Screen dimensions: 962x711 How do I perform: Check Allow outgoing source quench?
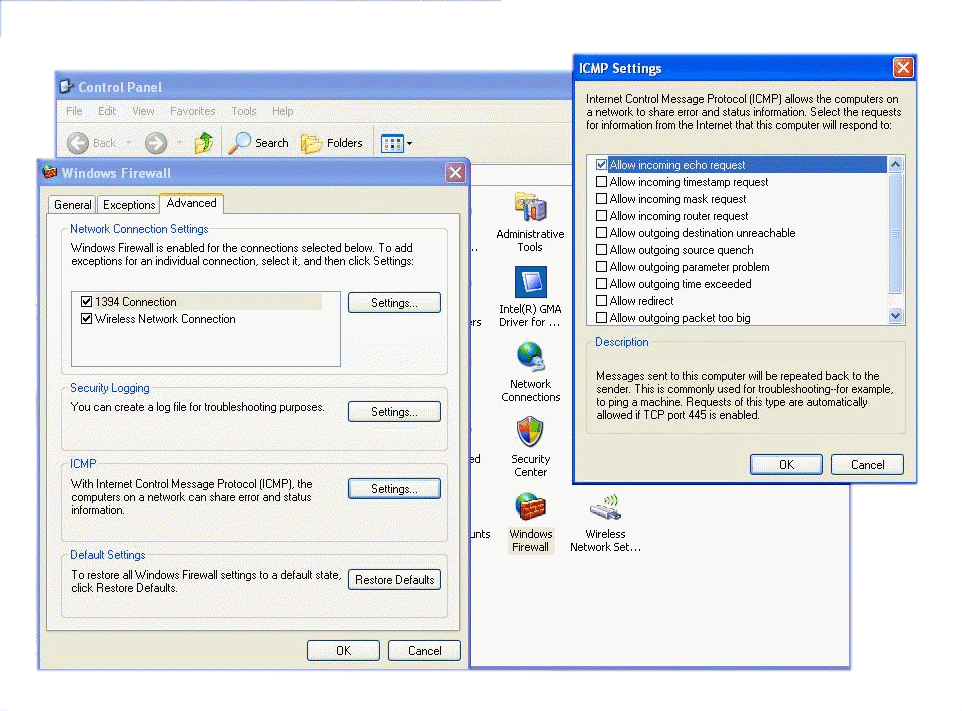click(x=601, y=250)
